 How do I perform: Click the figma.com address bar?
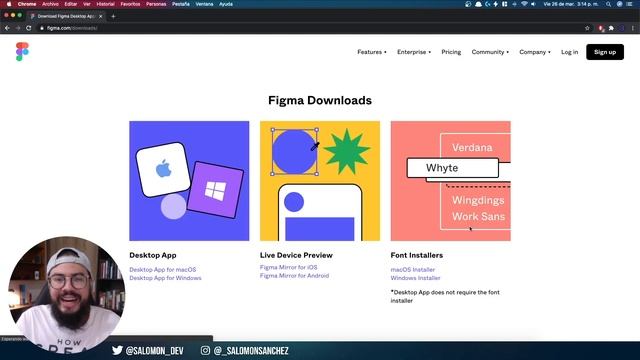point(310,28)
